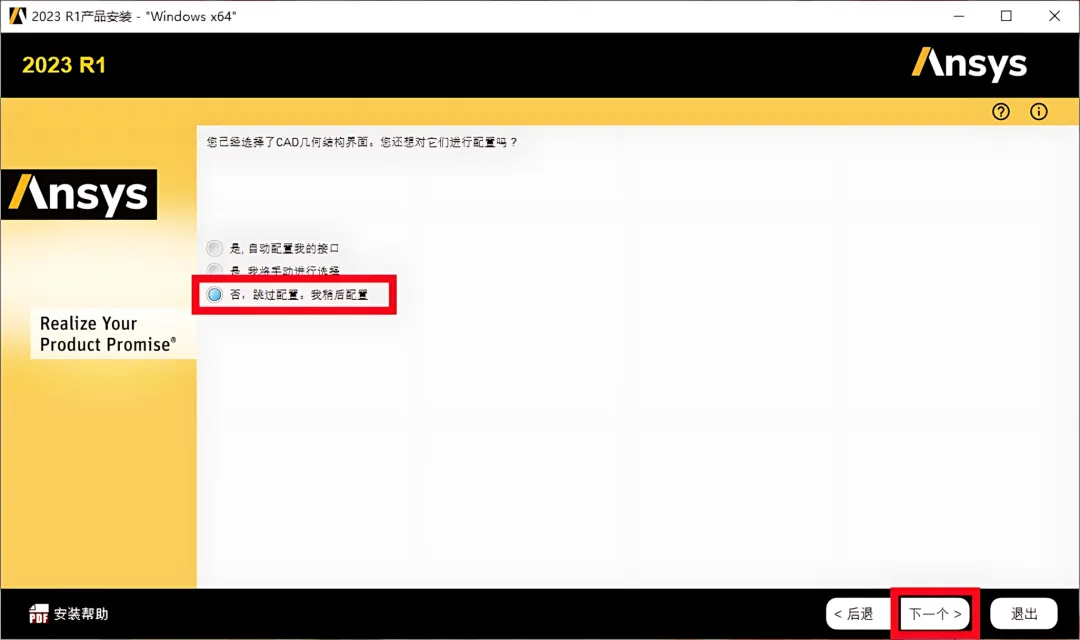This screenshot has height=640, width=1080.
Task: Open the help question mark icon
Action: pos(1001,112)
